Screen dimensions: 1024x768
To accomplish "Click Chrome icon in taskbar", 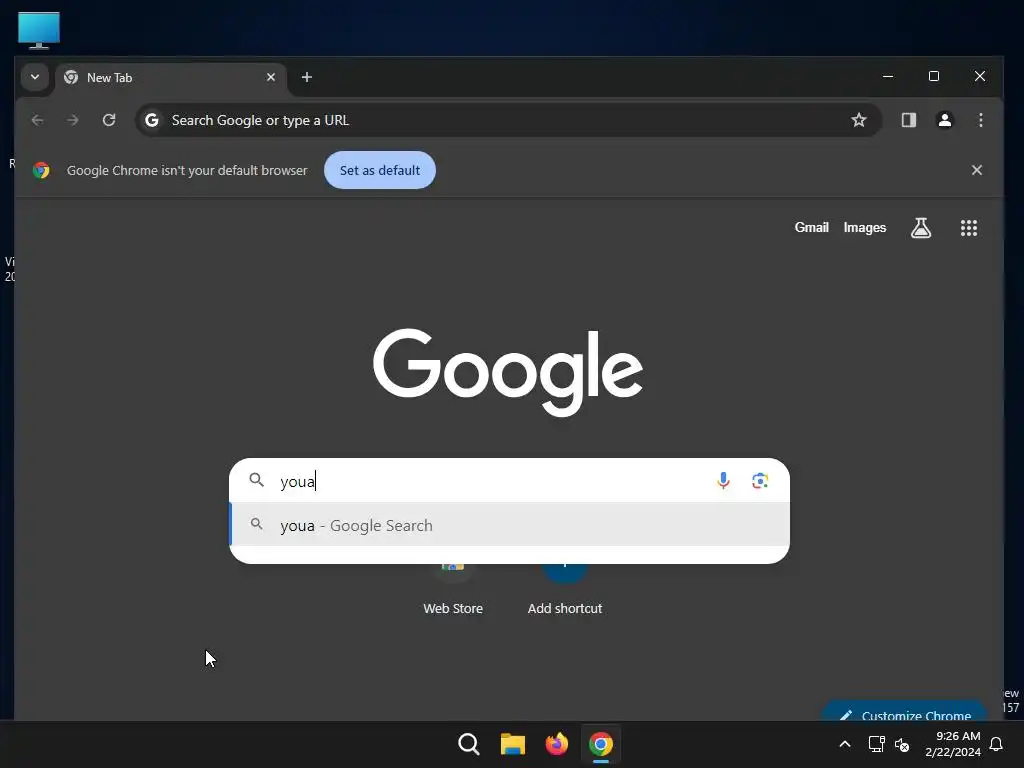I will [x=601, y=744].
